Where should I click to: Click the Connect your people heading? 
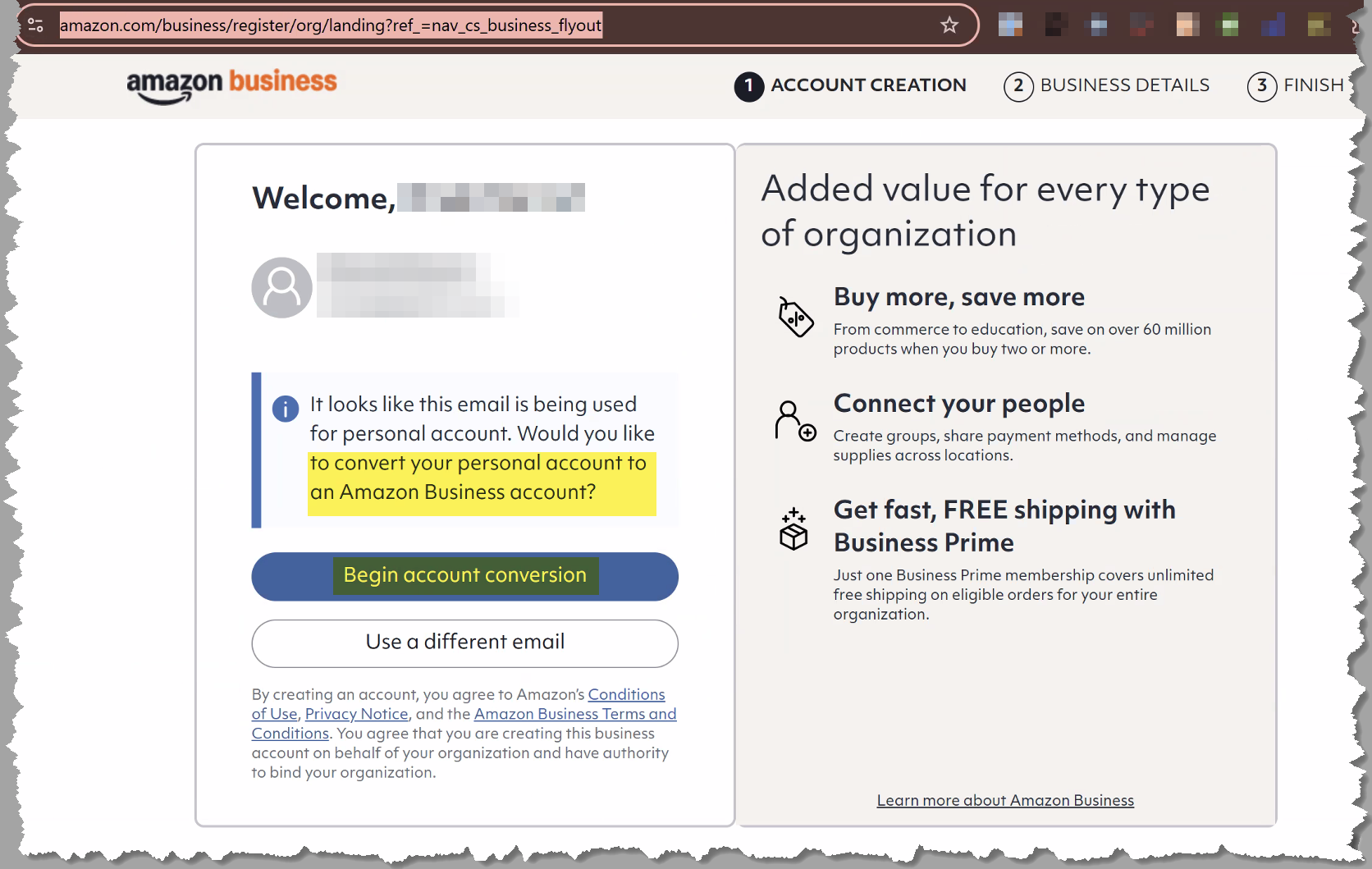[959, 404]
